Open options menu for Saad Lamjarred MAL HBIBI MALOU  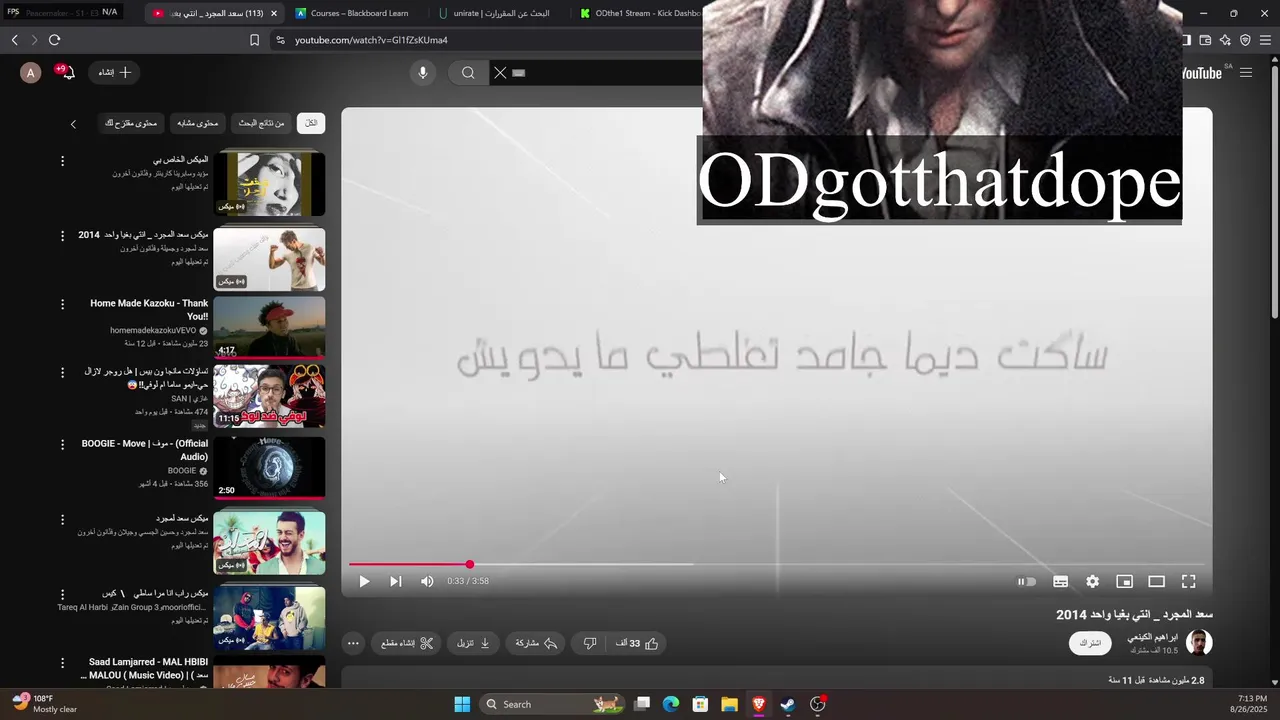coord(62,663)
